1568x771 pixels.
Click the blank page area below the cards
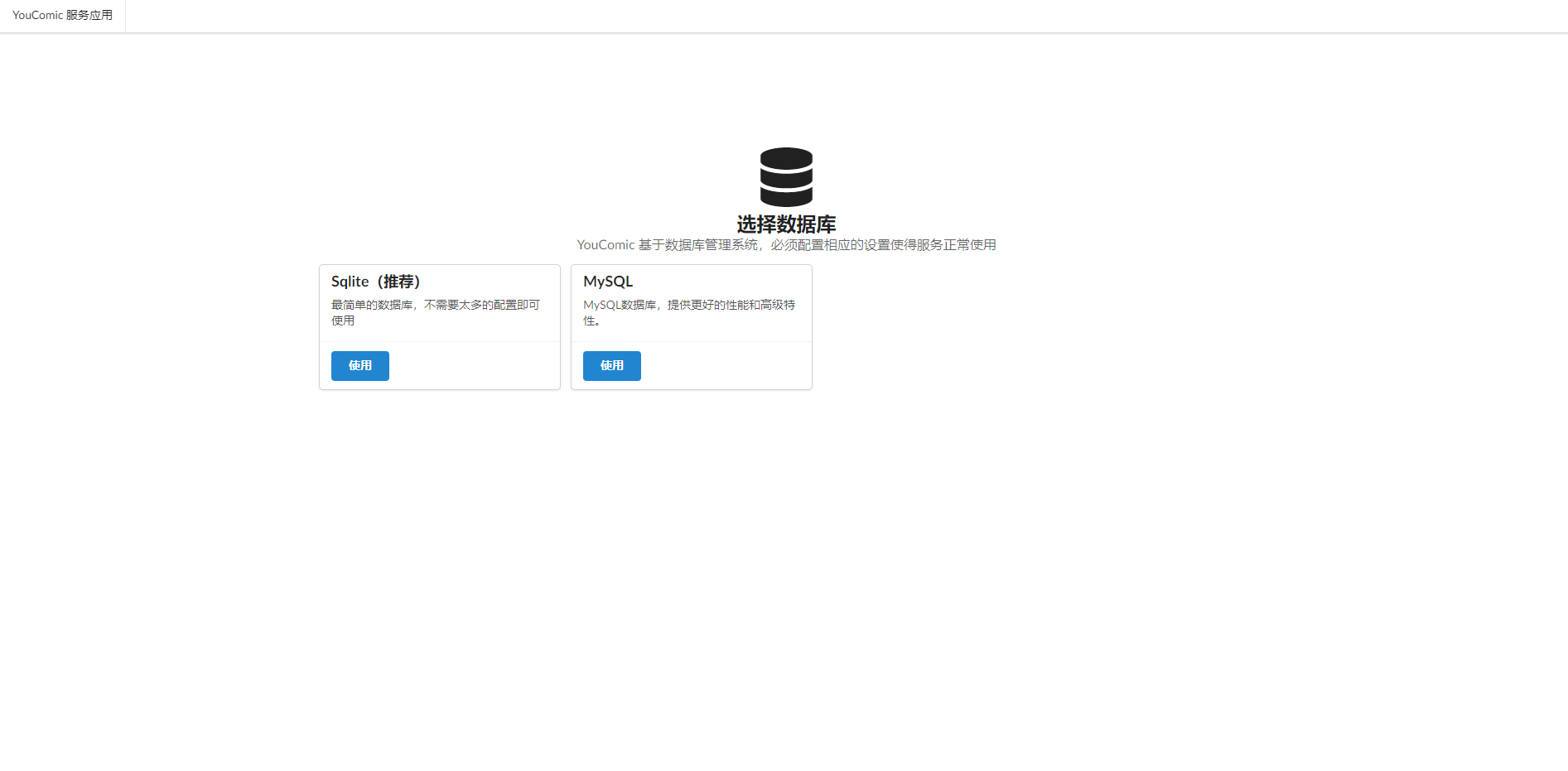(x=784, y=580)
